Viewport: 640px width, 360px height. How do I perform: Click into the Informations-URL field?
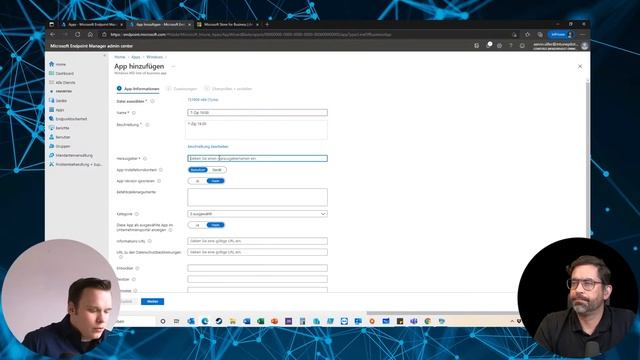coord(257,241)
